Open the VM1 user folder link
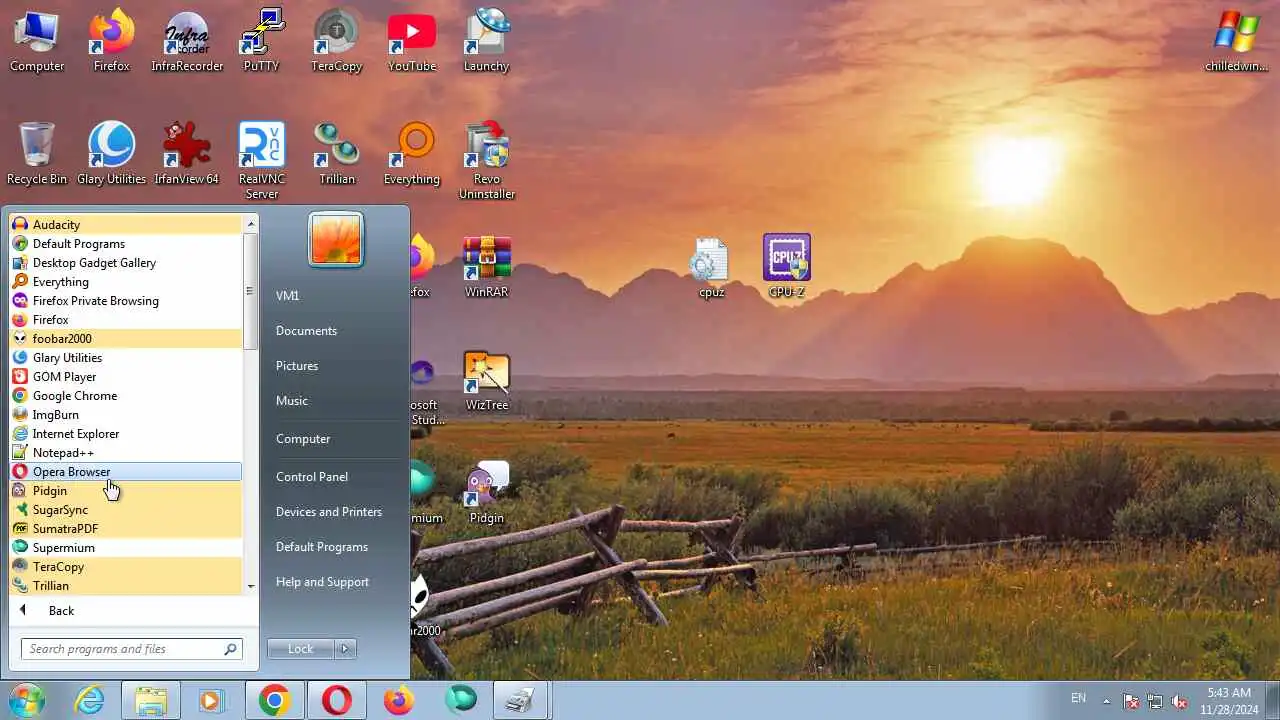Image resolution: width=1280 pixels, height=720 pixels. point(288,295)
